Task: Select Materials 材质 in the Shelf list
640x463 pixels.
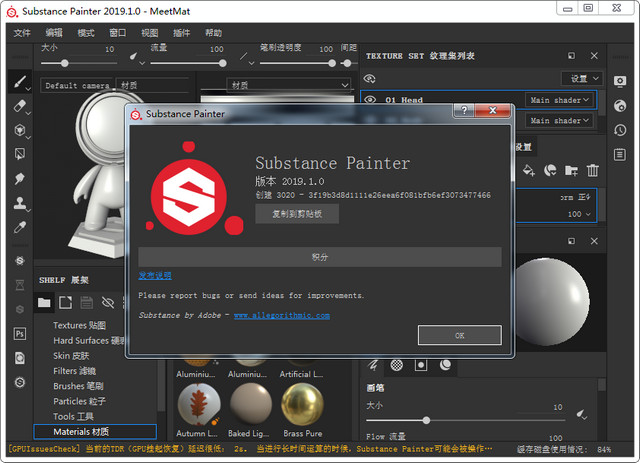Action: [x=95, y=431]
